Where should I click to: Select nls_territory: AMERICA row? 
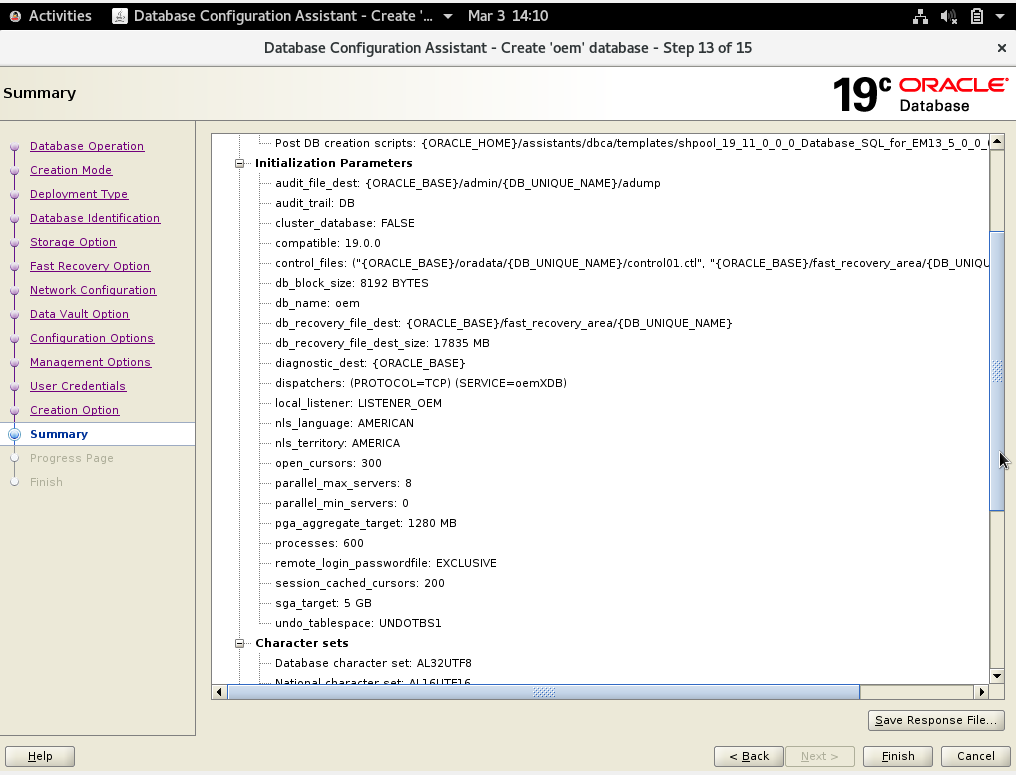point(337,444)
